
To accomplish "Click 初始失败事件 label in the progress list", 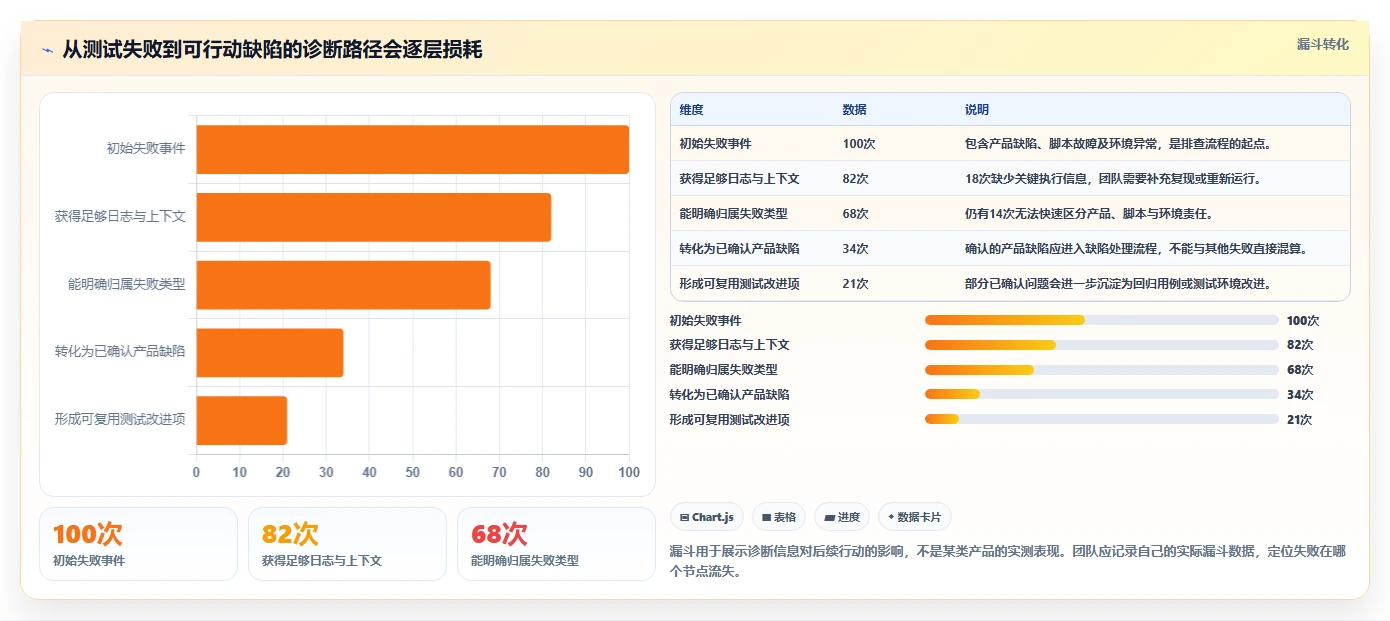I will coord(705,321).
